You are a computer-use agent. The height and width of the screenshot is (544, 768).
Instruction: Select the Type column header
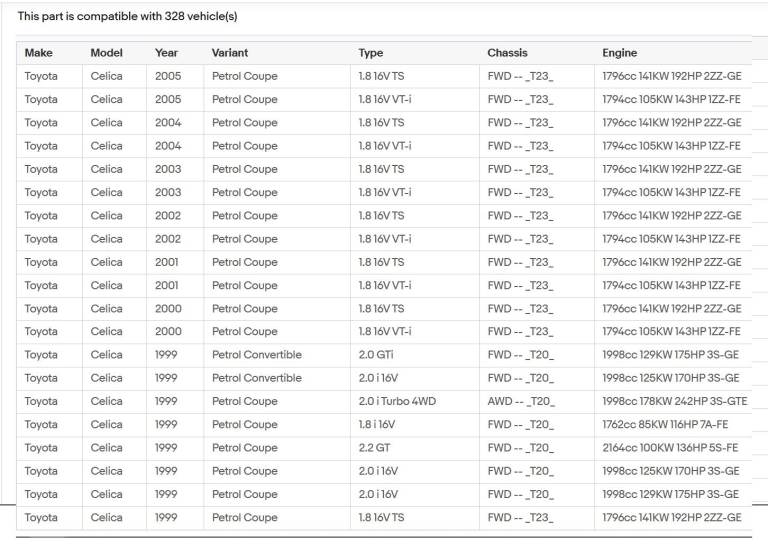click(x=370, y=53)
